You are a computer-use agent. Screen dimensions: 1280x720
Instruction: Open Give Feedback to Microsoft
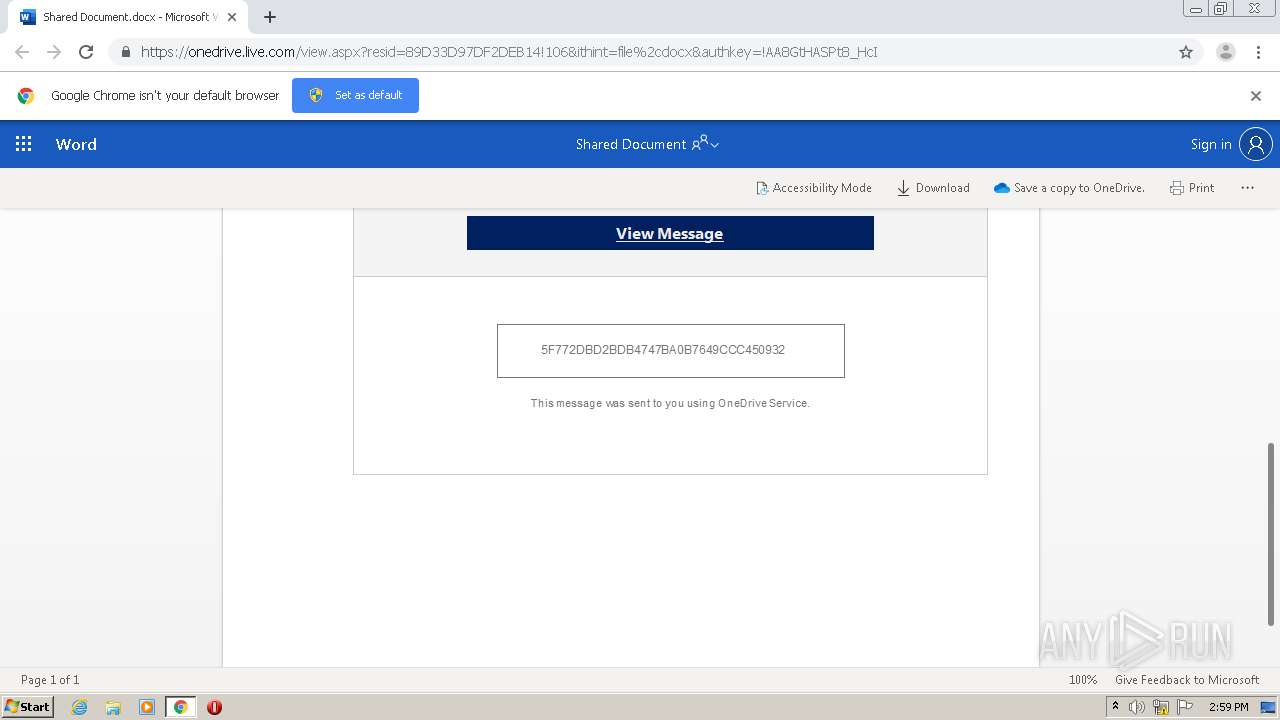(x=1187, y=679)
